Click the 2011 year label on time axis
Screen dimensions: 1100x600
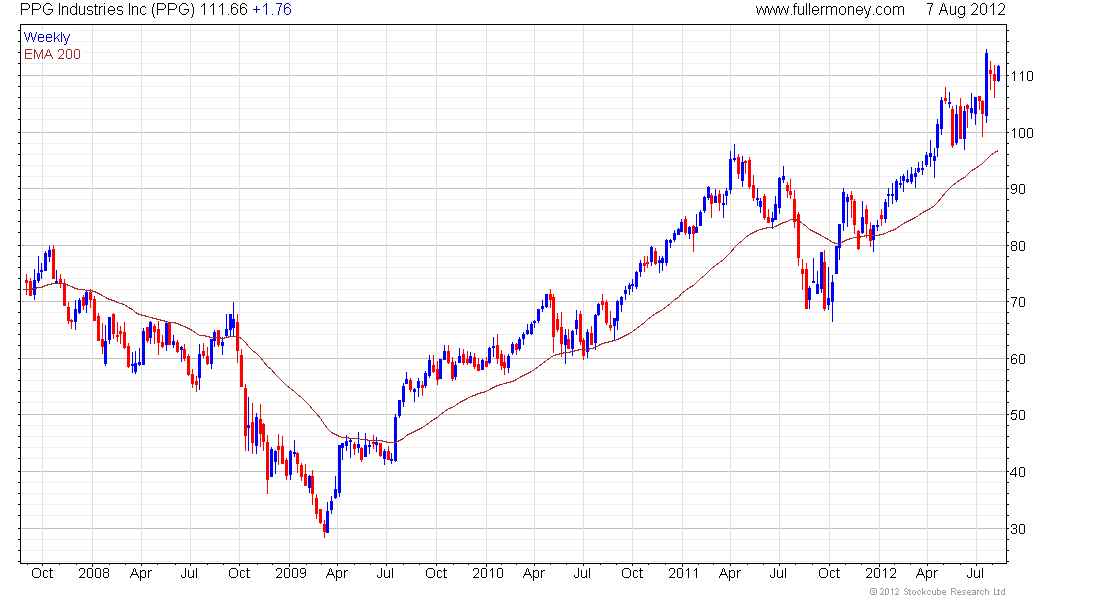pyautogui.click(x=683, y=573)
